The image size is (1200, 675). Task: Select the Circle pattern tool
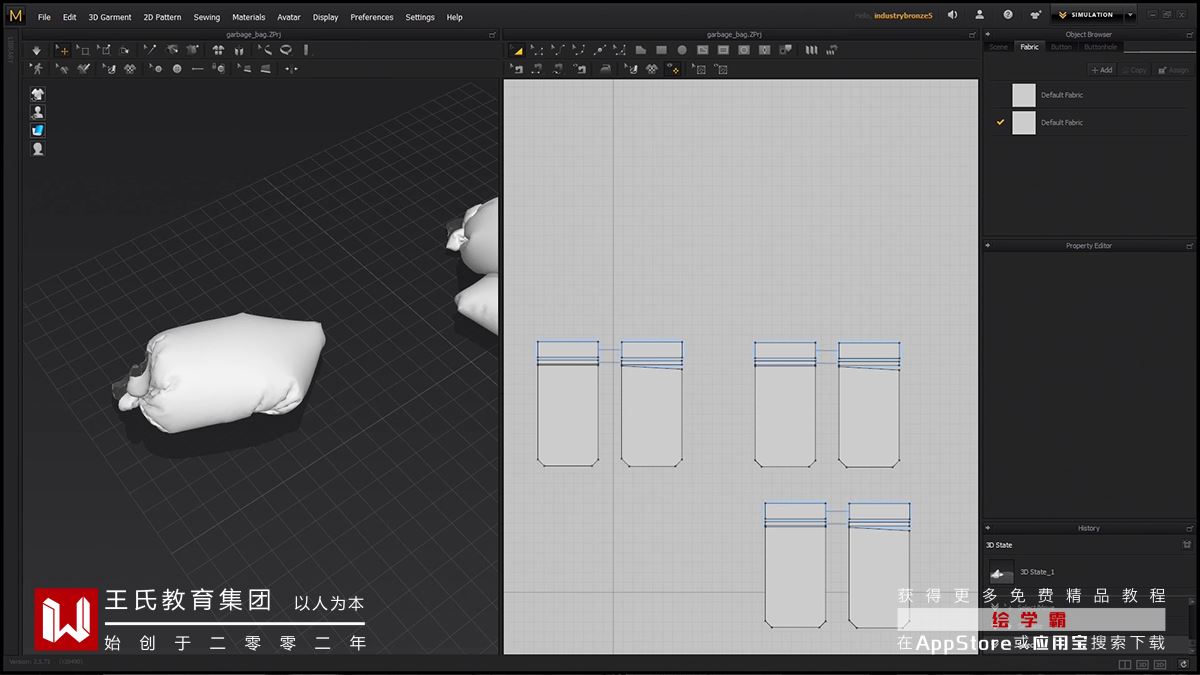682,50
